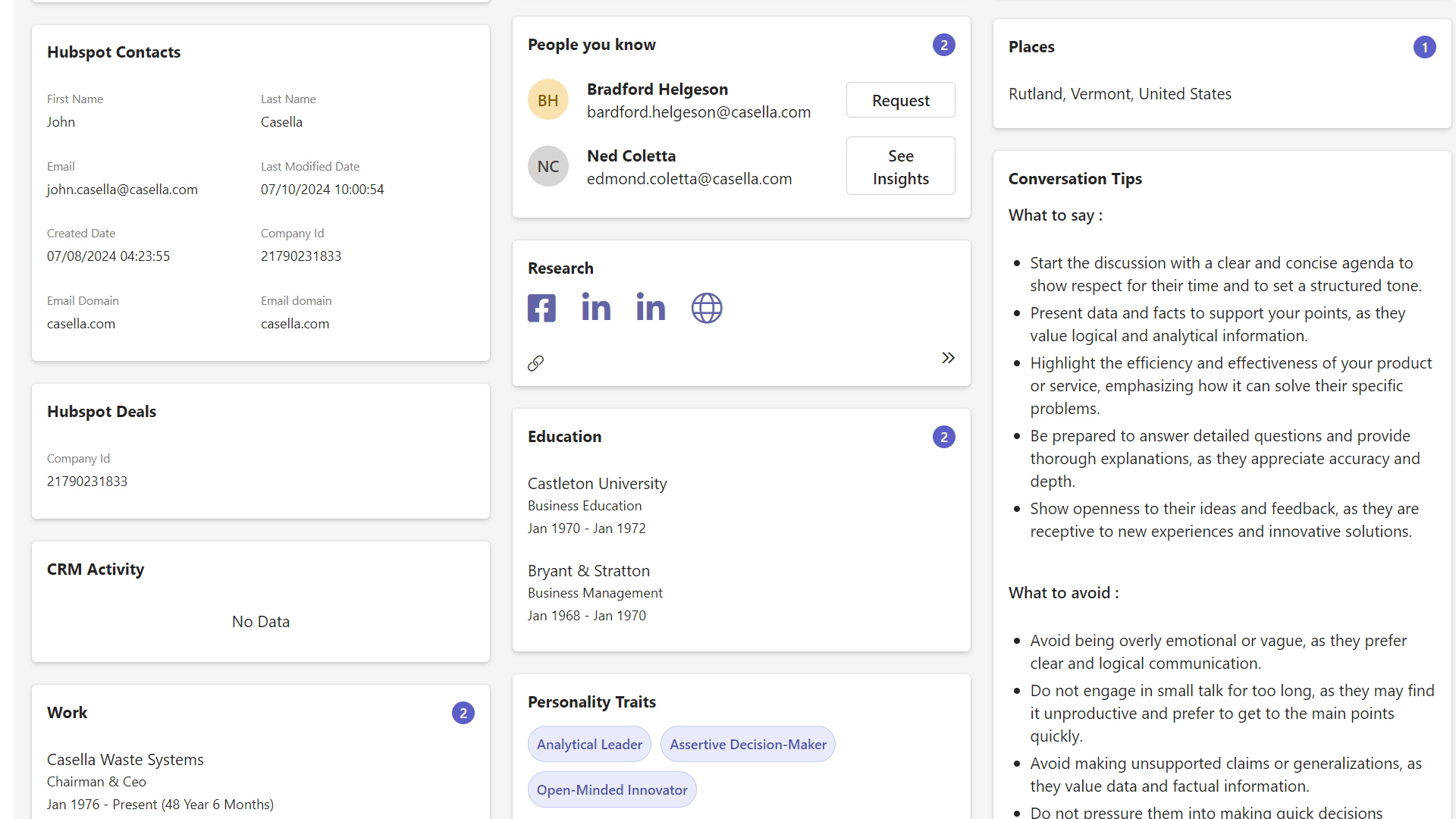Click the Education section count badge
1456x819 pixels.
tap(943, 437)
